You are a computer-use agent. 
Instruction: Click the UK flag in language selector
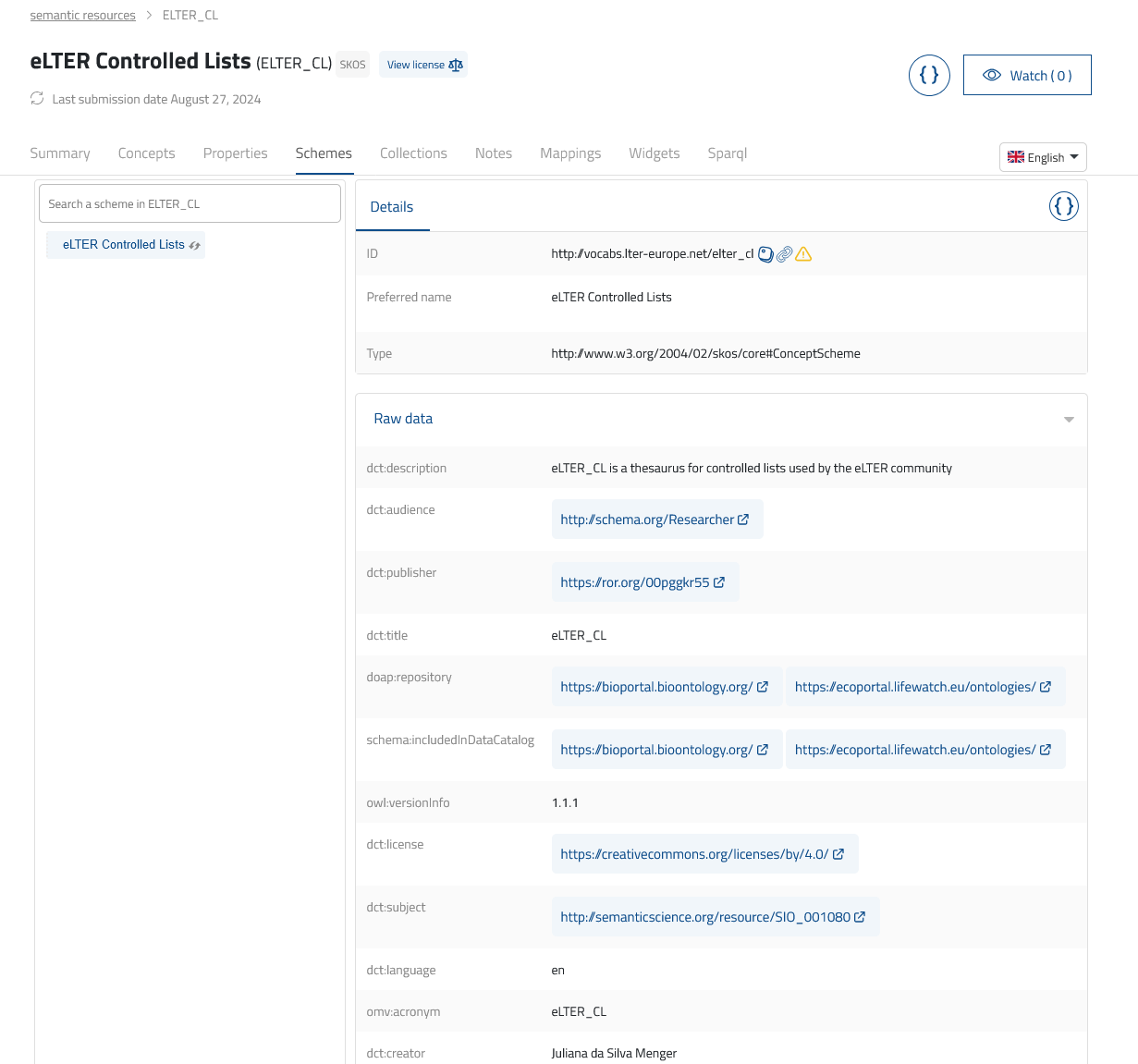click(1016, 157)
